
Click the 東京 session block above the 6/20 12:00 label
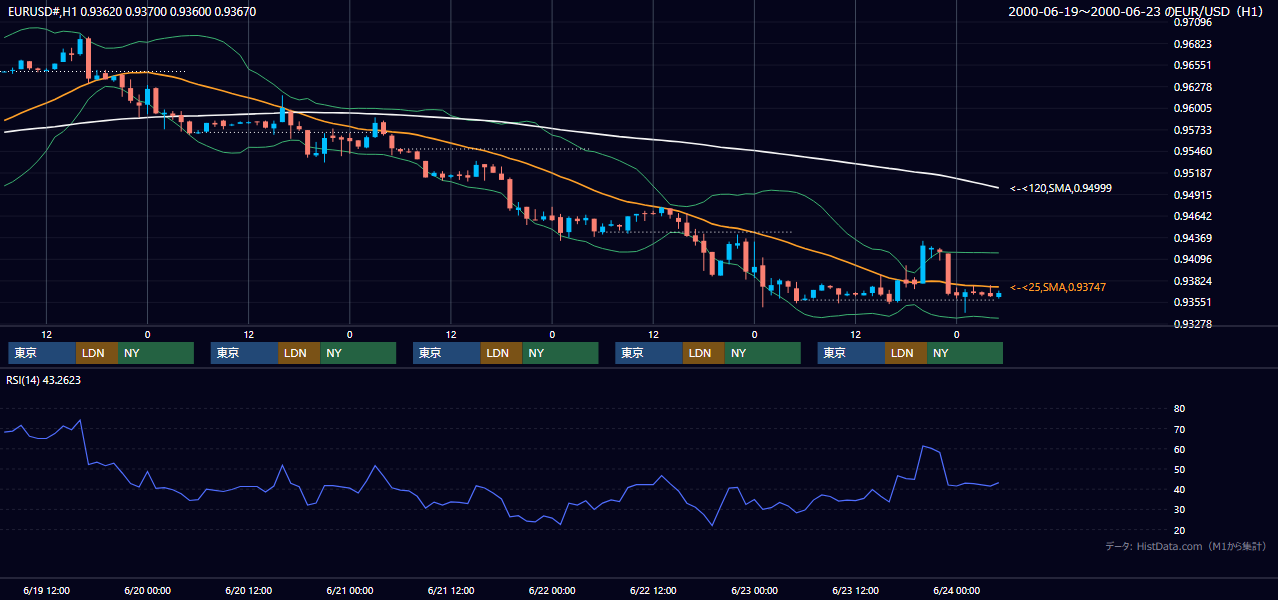[244, 353]
